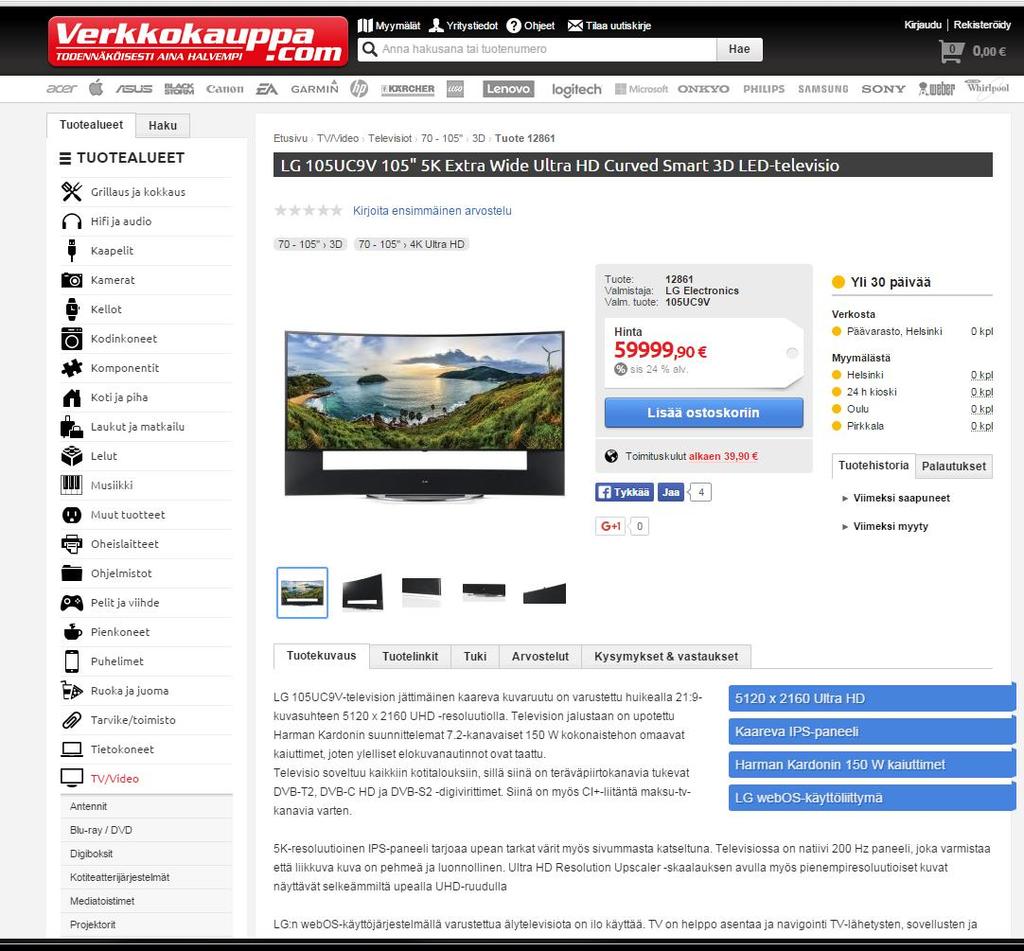Open the Myymälät stores link
1024x951 pixels.
tap(390, 25)
